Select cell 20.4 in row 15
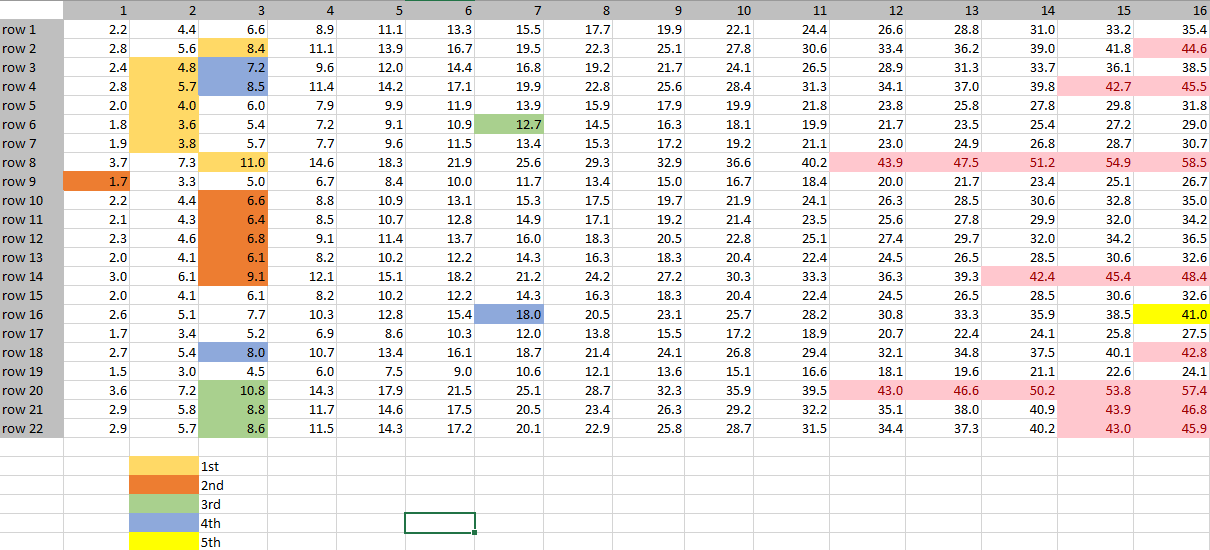 [720, 295]
